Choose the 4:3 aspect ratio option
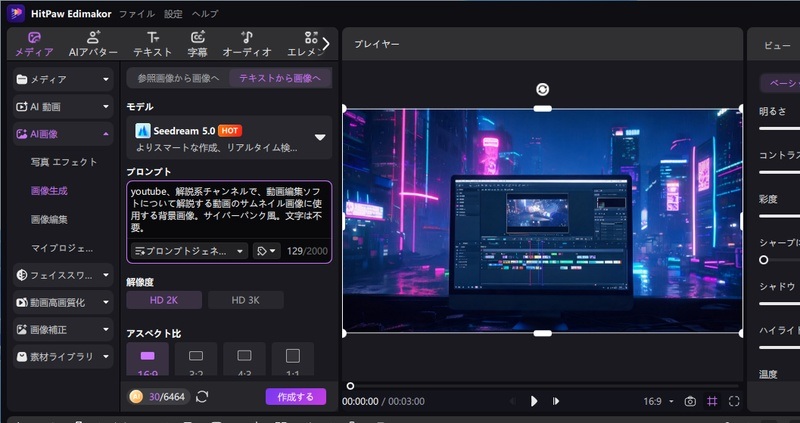This screenshot has height=423, width=800. point(244,360)
